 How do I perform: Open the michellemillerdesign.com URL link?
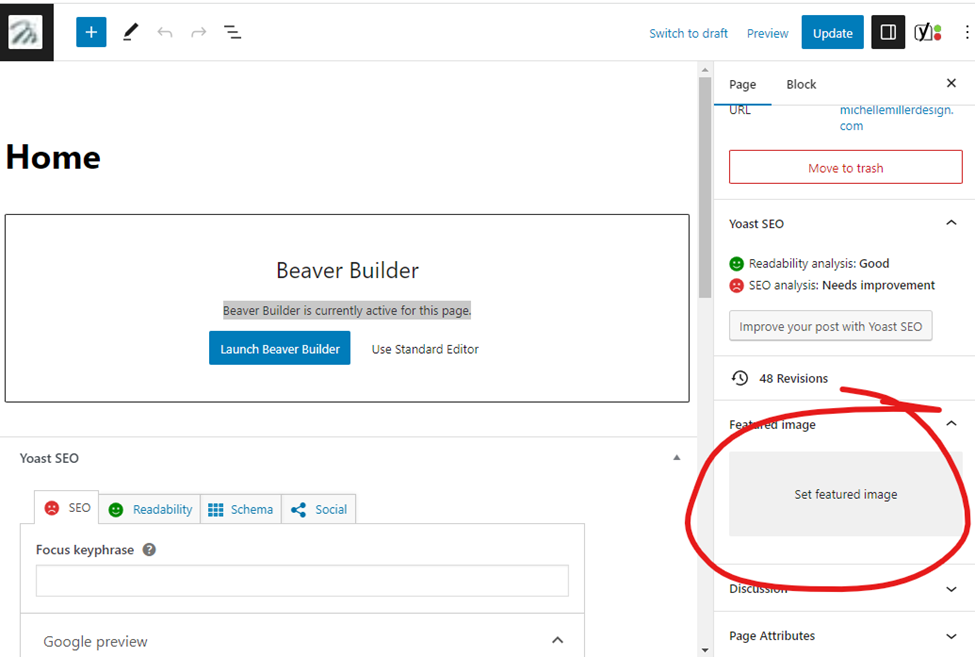coord(896,117)
